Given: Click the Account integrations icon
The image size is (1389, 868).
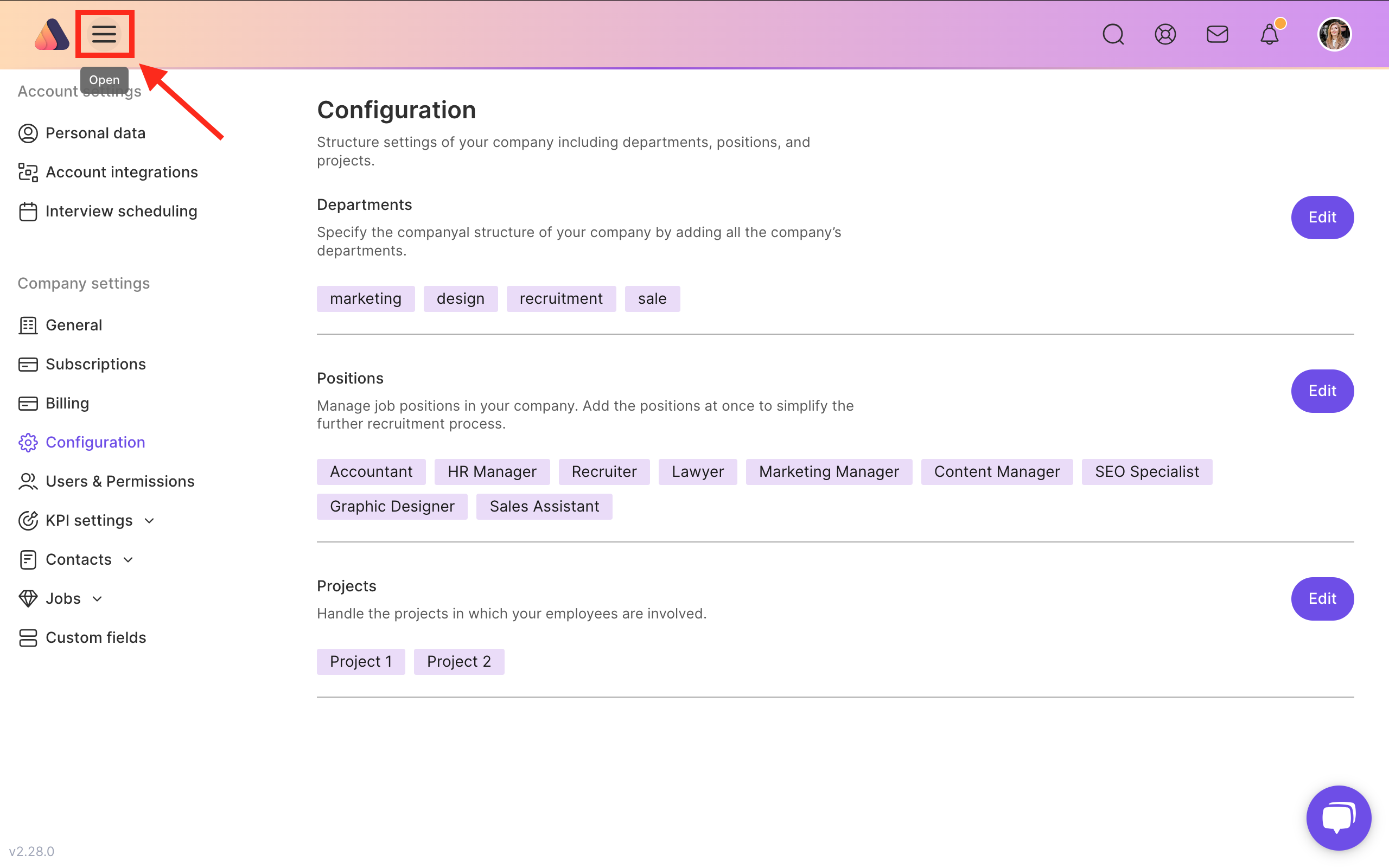Looking at the screenshot, I should (28, 172).
